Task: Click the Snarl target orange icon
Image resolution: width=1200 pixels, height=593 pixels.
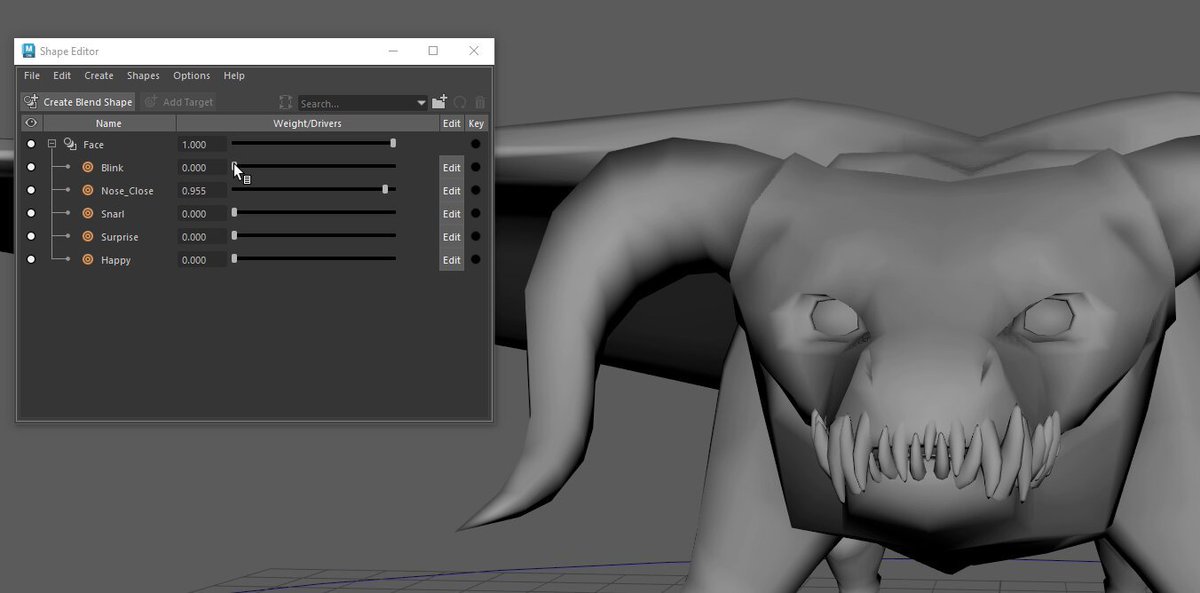Action: coord(87,214)
